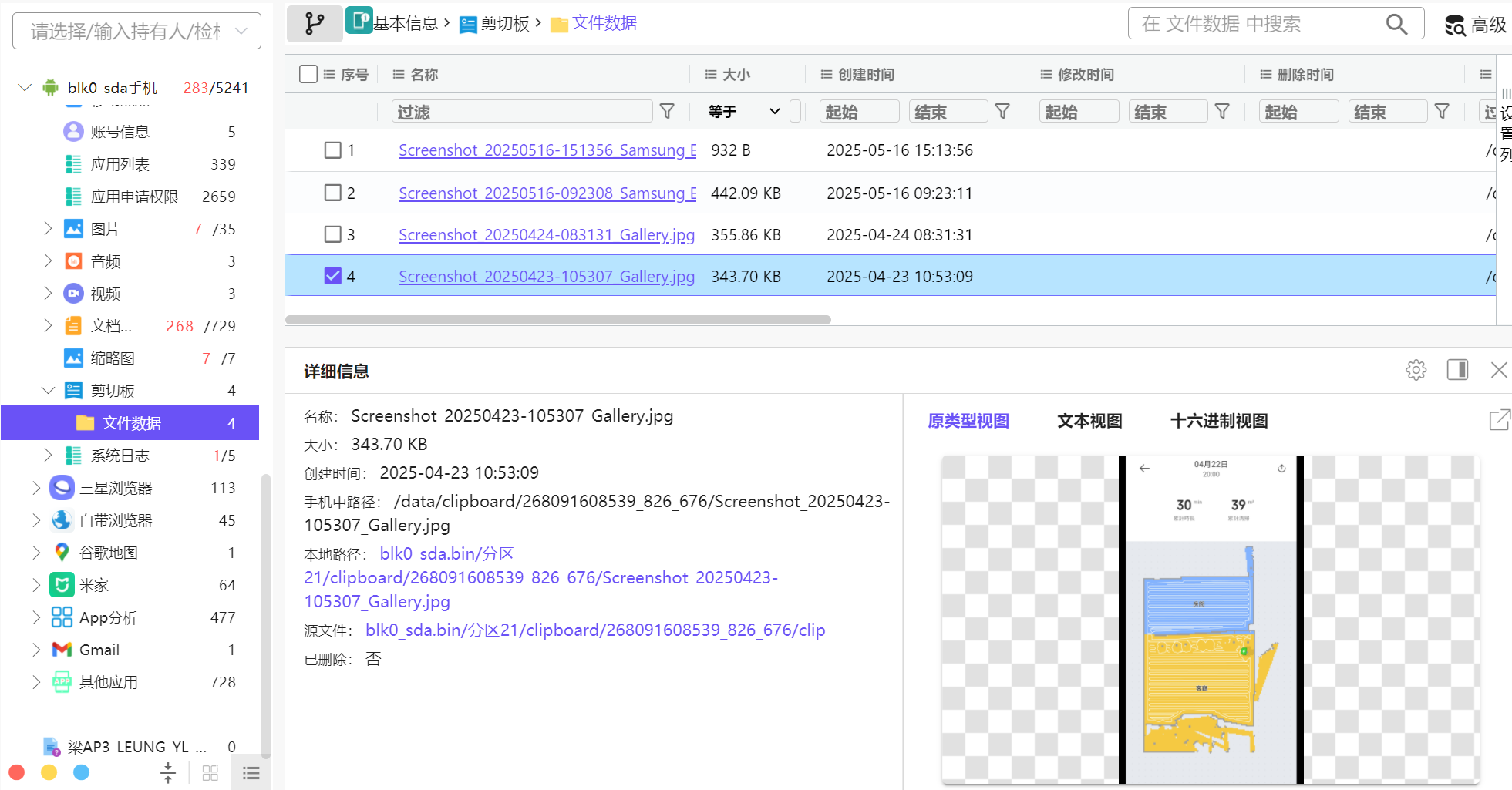Open advanced search icon

pyautogui.click(x=1456, y=25)
